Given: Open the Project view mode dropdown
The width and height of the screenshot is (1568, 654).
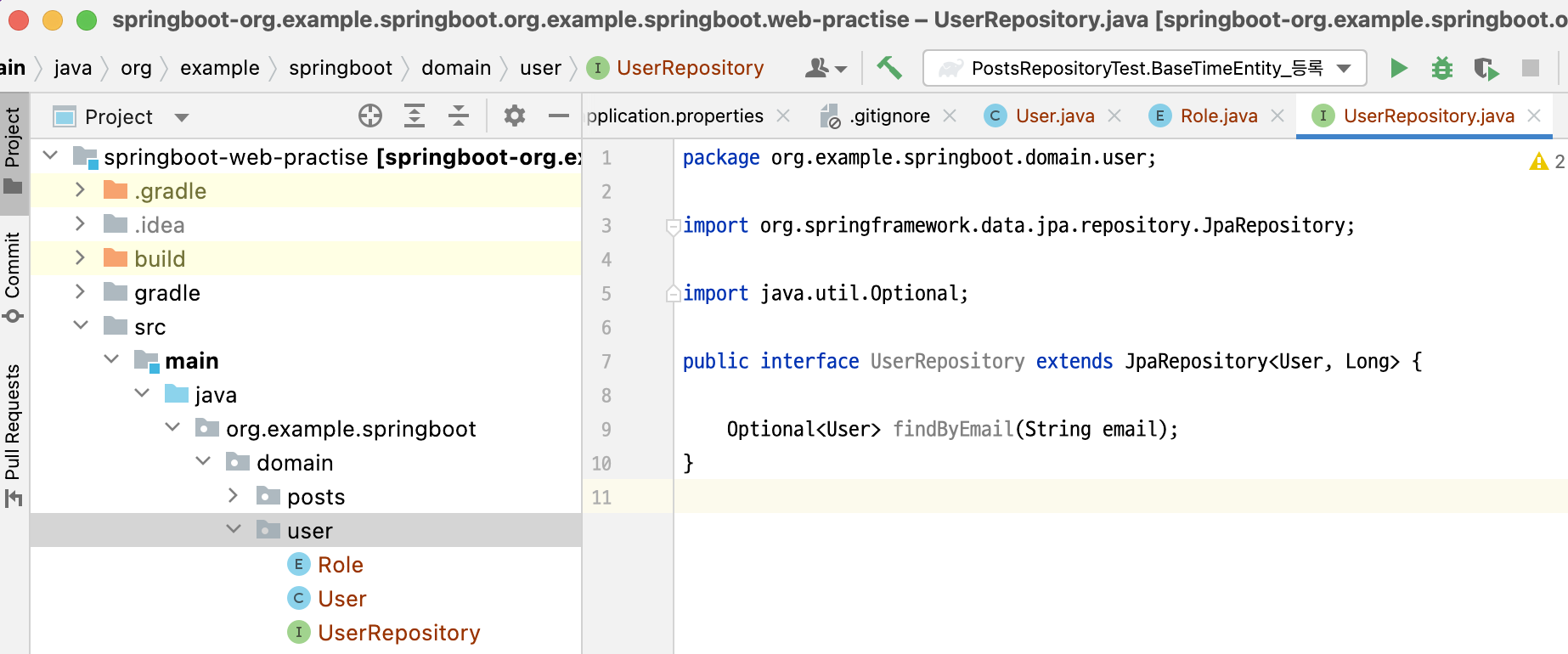Looking at the screenshot, I should (182, 117).
